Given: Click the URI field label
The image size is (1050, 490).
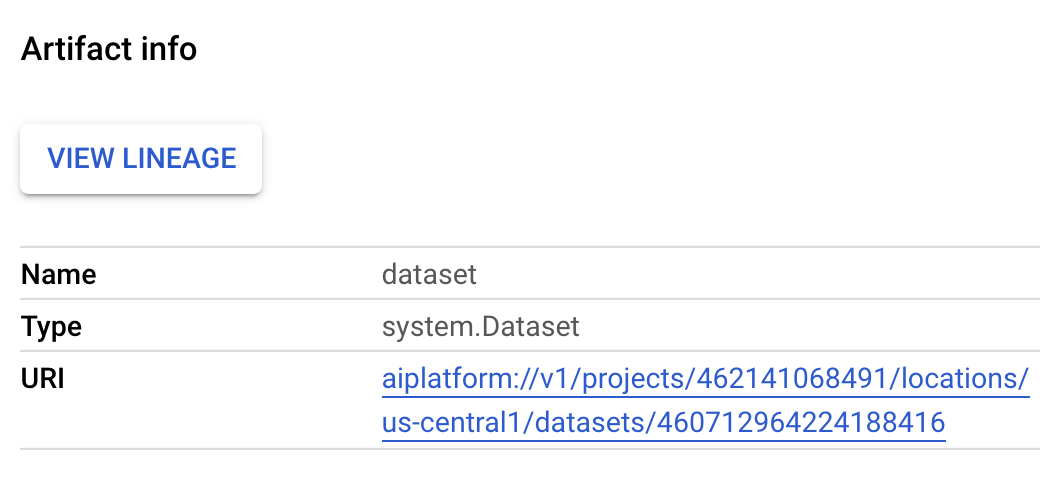Looking at the screenshot, I should click(42, 380).
